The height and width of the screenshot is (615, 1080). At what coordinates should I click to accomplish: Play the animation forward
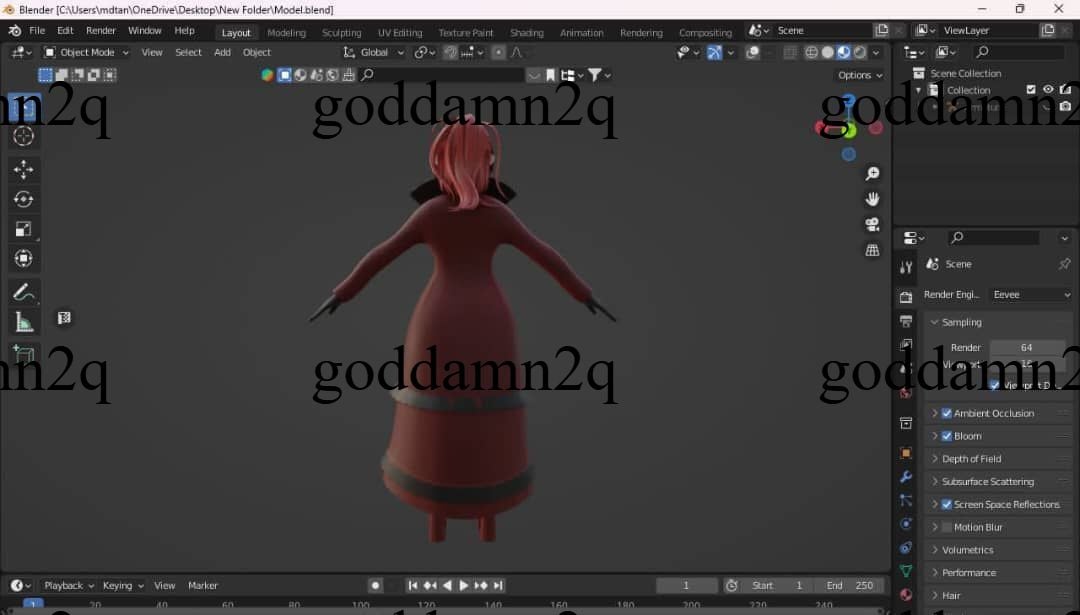coord(464,585)
